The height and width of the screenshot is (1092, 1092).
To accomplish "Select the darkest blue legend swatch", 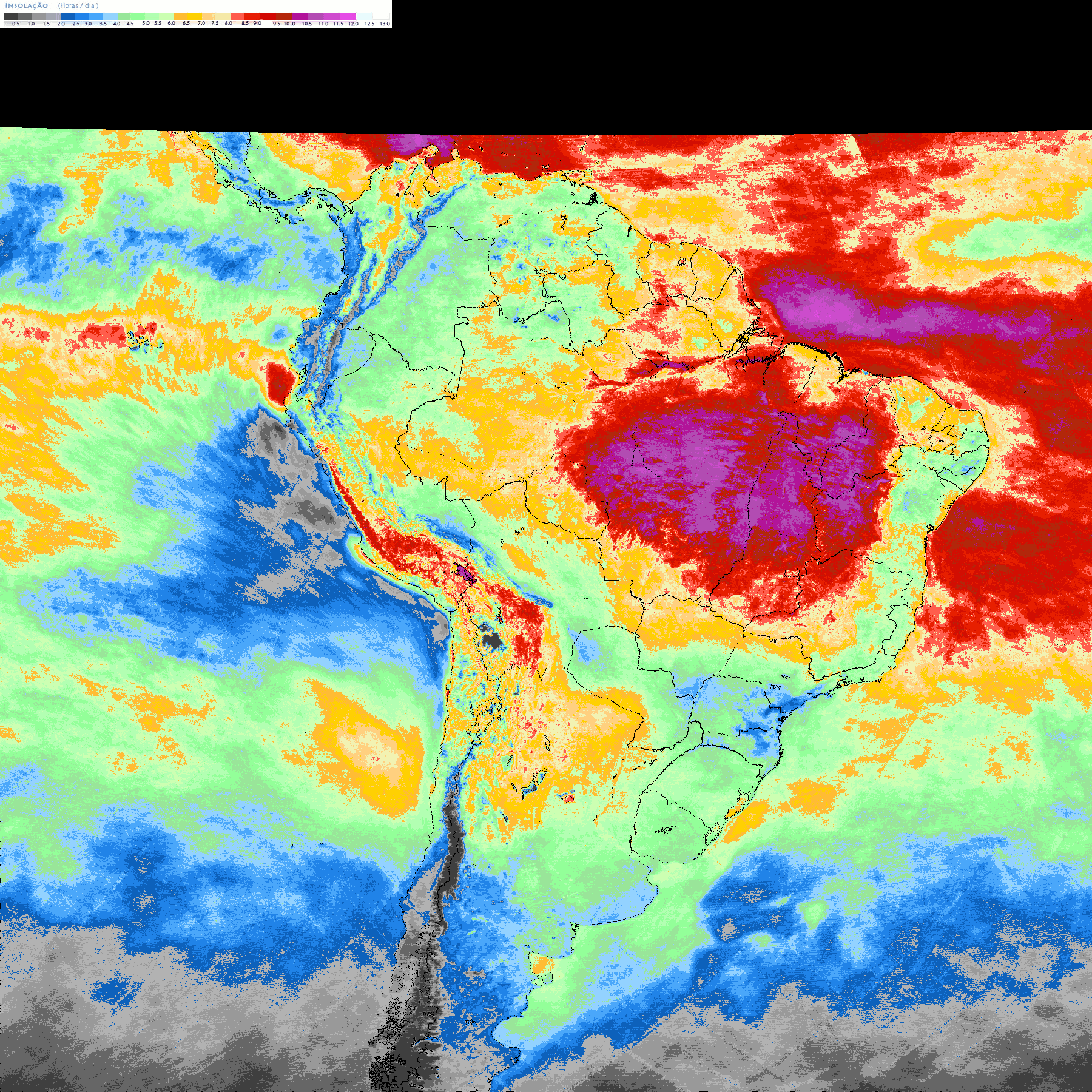I will click(67, 16).
